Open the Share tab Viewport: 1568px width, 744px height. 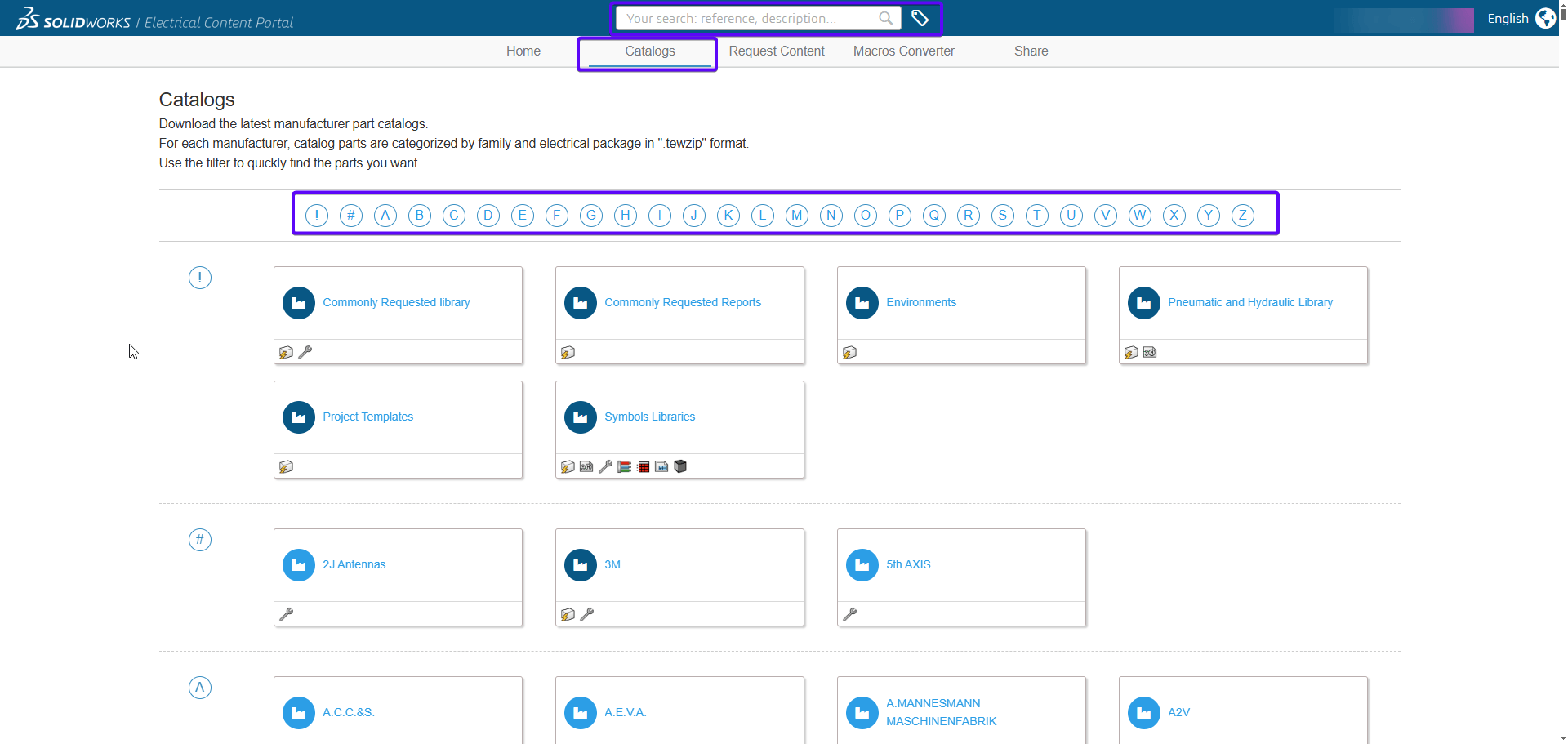point(1031,51)
